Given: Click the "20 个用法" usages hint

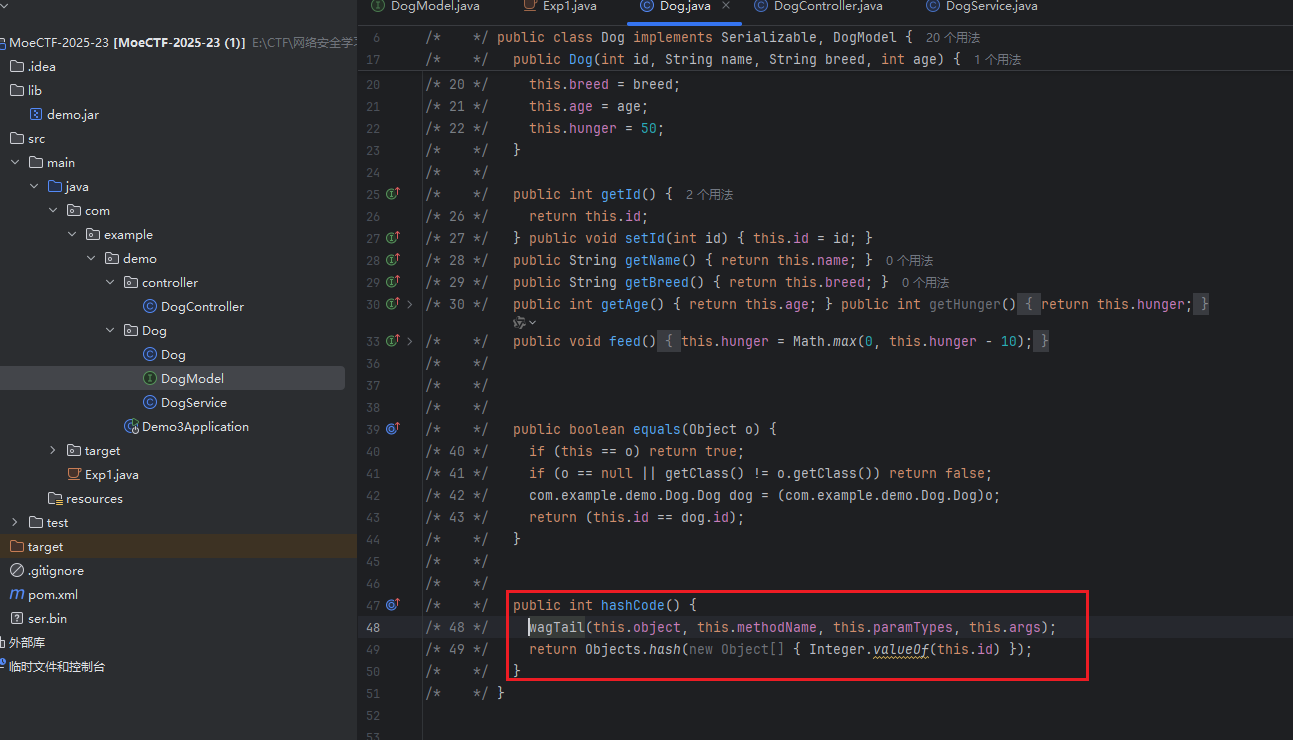Looking at the screenshot, I should (x=953, y=37).
